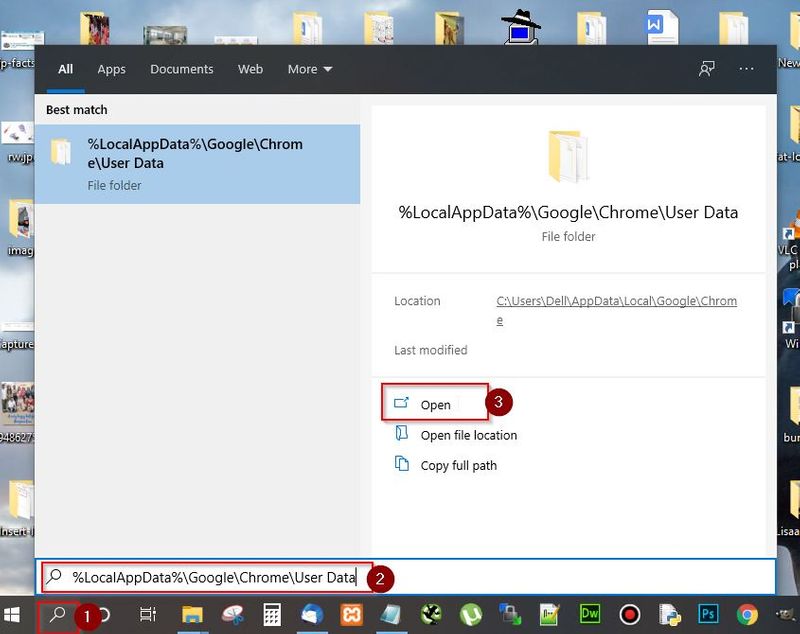Launch XAMPP from the taskbar
Screen dimensions: 800x634
click(x=351, y=615)
